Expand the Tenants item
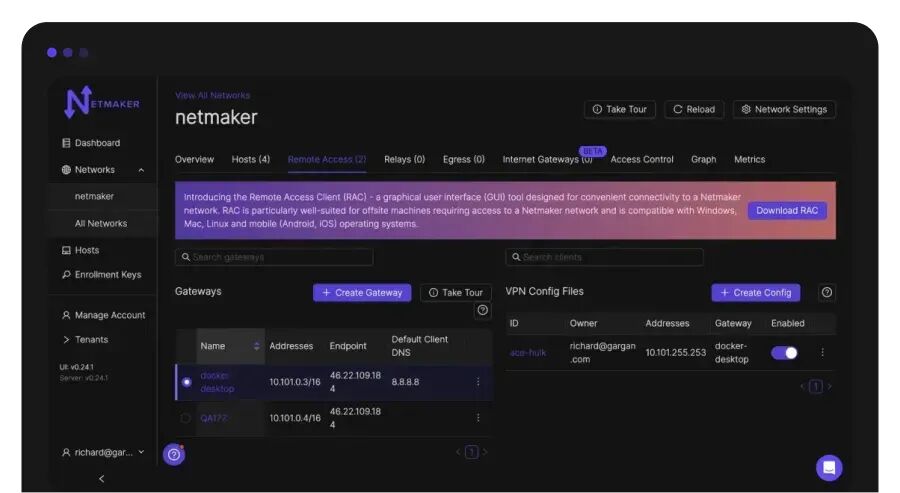 click(85, 339)
